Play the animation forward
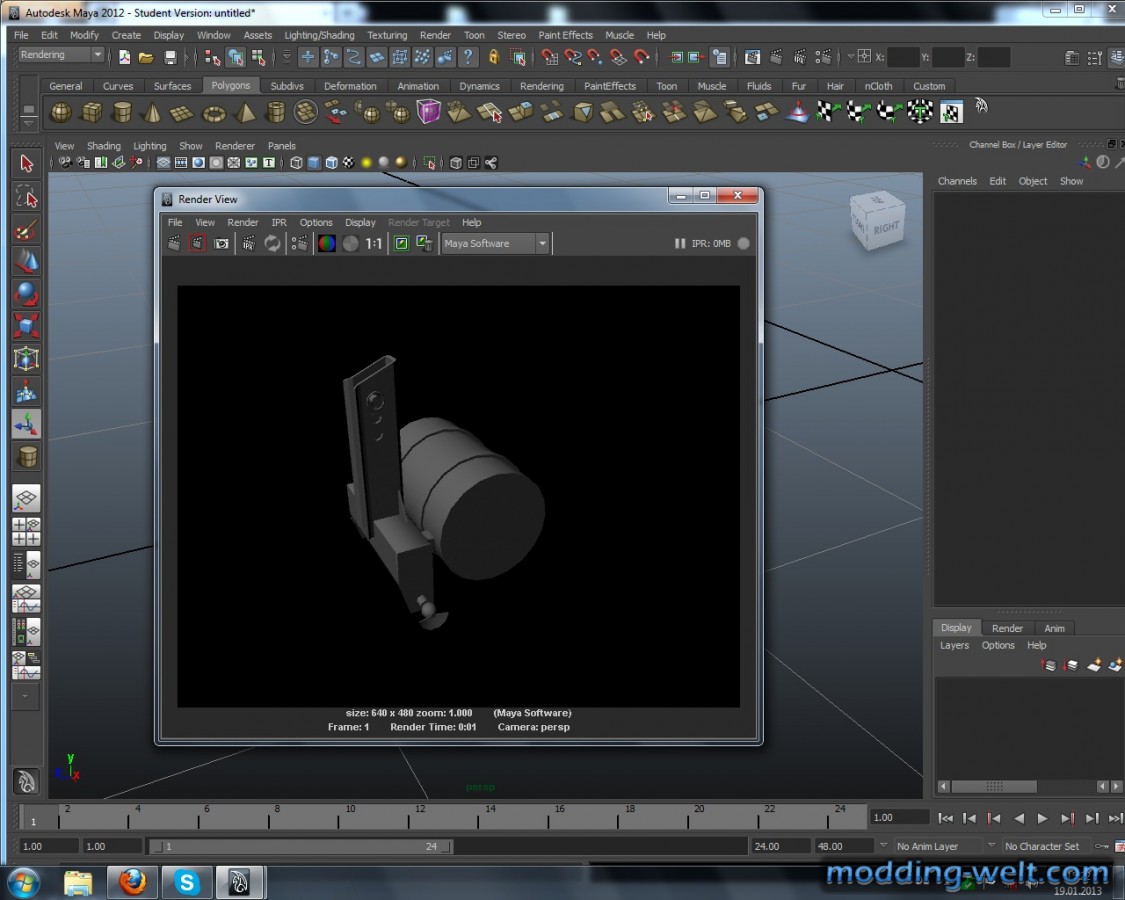The image size is (1125, 900). tap(1042, 818)
